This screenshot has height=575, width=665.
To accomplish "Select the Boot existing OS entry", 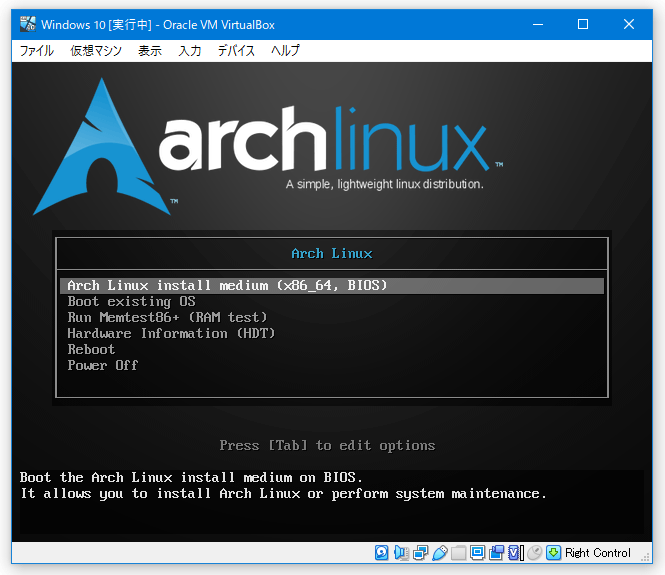I will tap(131, 301).
